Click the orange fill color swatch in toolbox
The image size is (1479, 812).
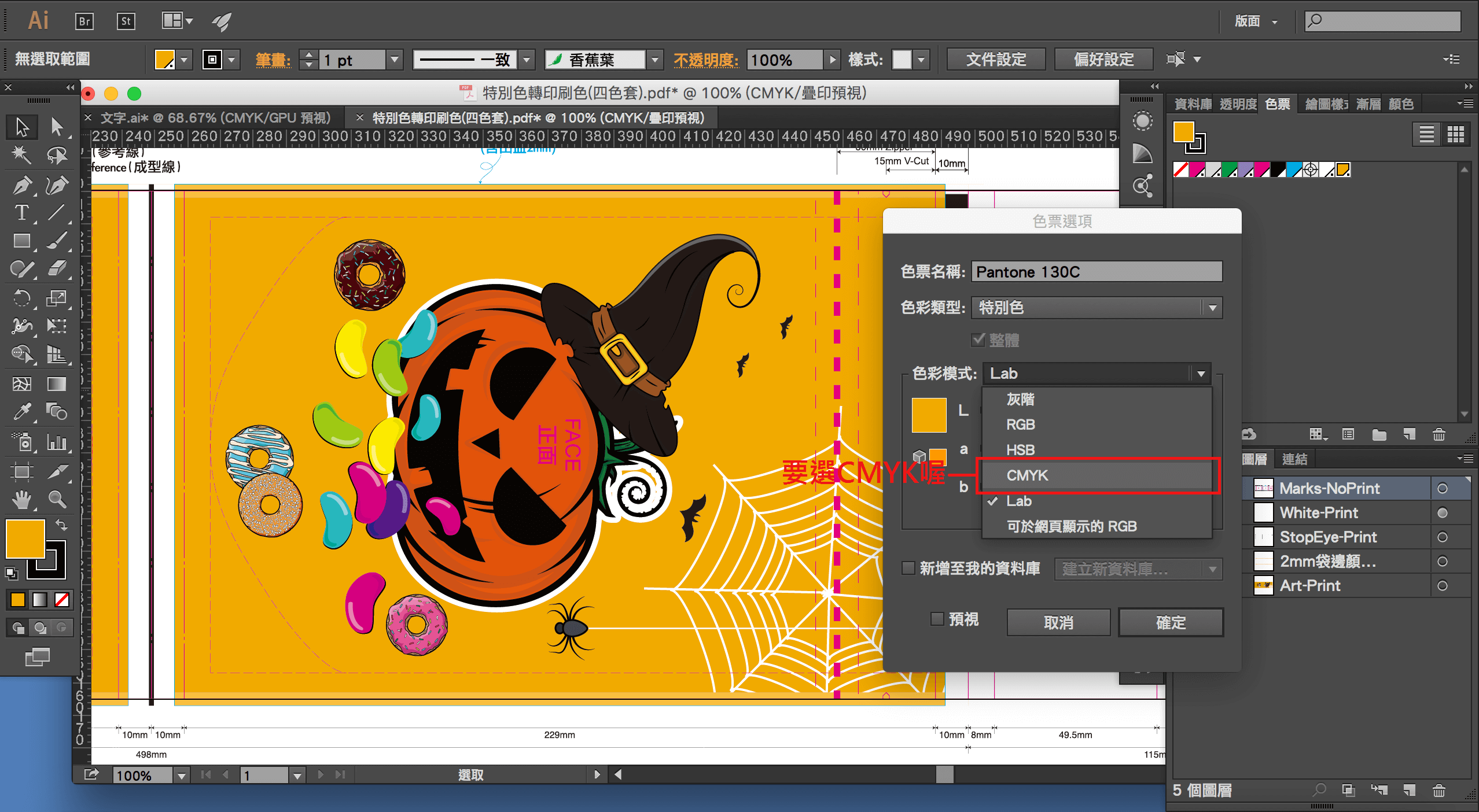point(24,538)
